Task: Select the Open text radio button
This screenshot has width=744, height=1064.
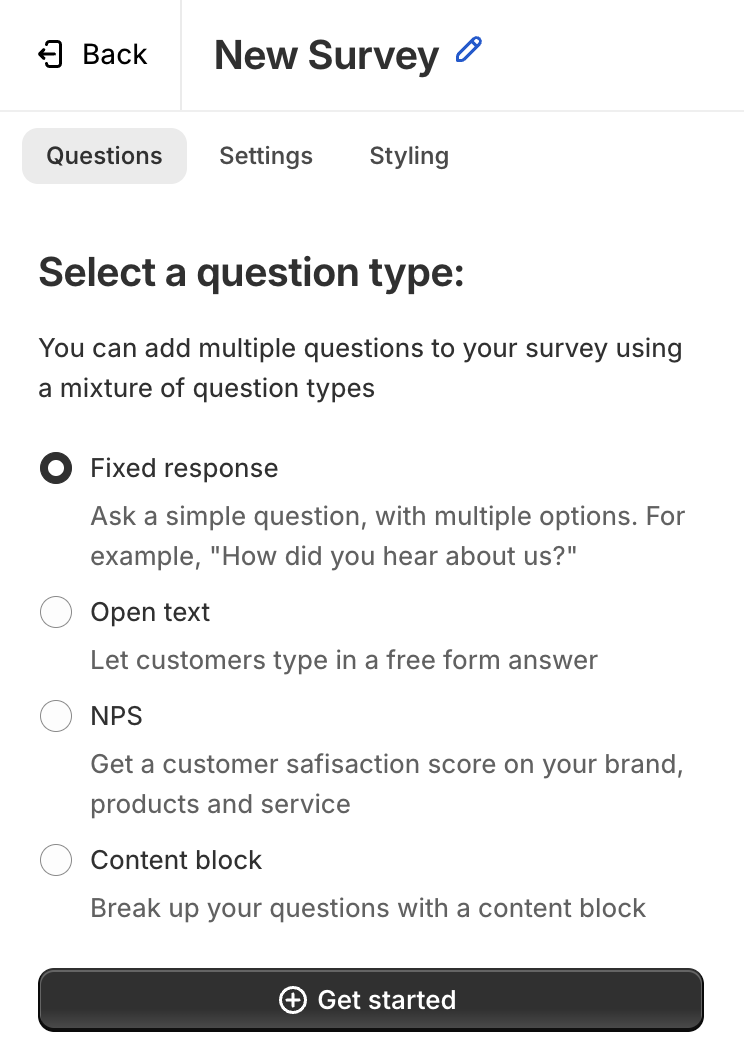Action: click(56, 612)
